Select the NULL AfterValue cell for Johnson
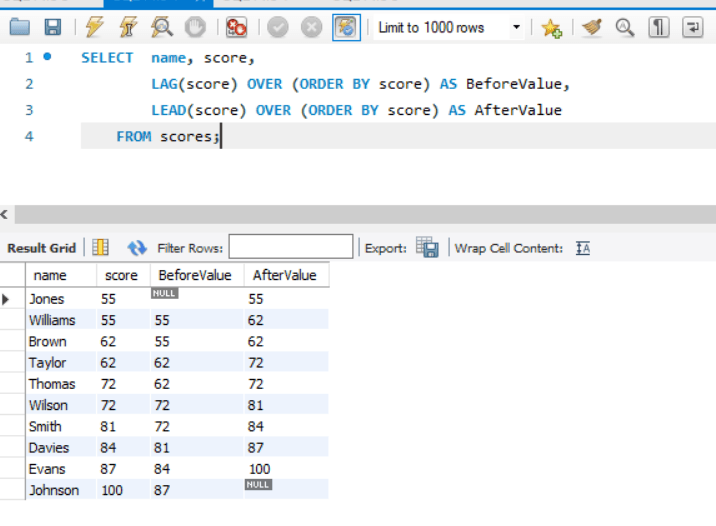The width and height of the screenshot is (716, 526). [x=286, y=490]
